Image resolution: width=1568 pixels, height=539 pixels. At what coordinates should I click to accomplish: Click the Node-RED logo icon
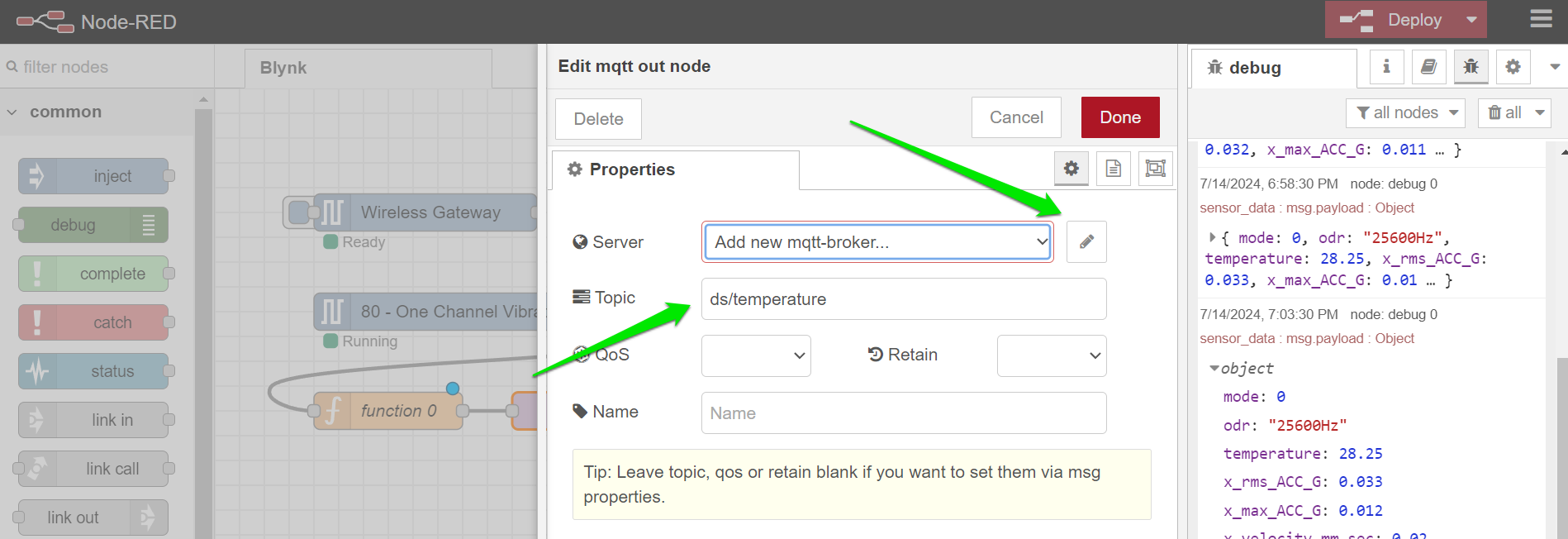[45, 21]
